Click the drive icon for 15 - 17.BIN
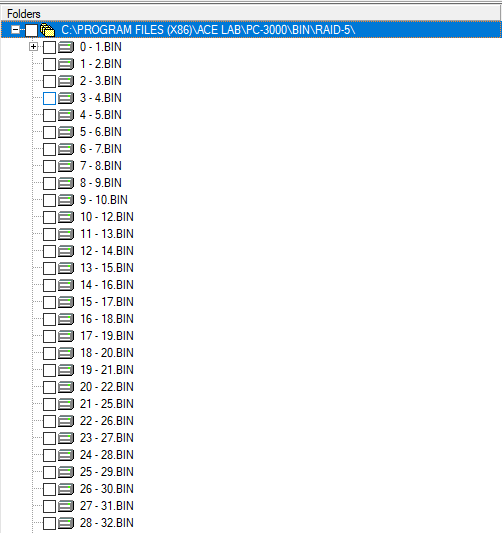The image size is (502, 533). 66,302
